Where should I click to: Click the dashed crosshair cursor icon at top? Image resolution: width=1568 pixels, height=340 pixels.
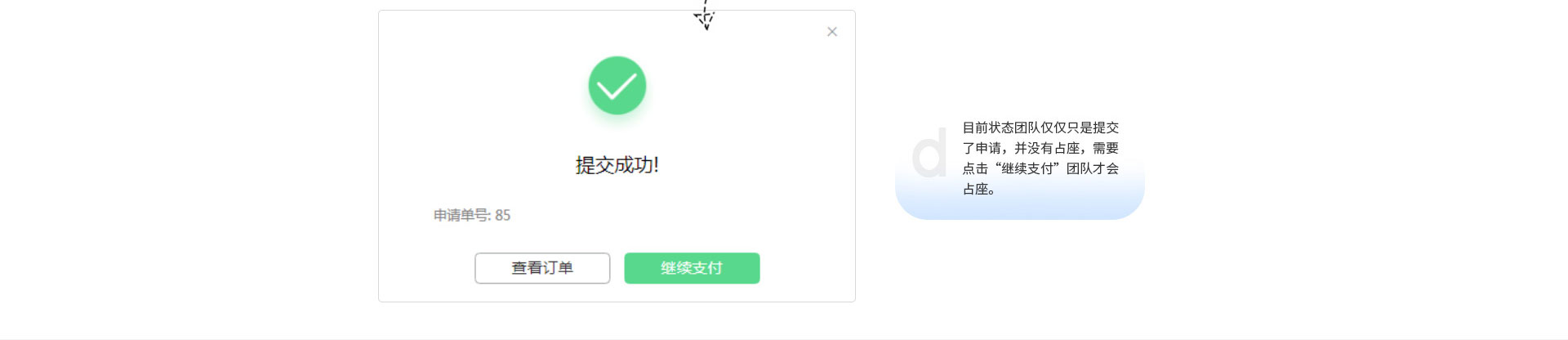705,16
